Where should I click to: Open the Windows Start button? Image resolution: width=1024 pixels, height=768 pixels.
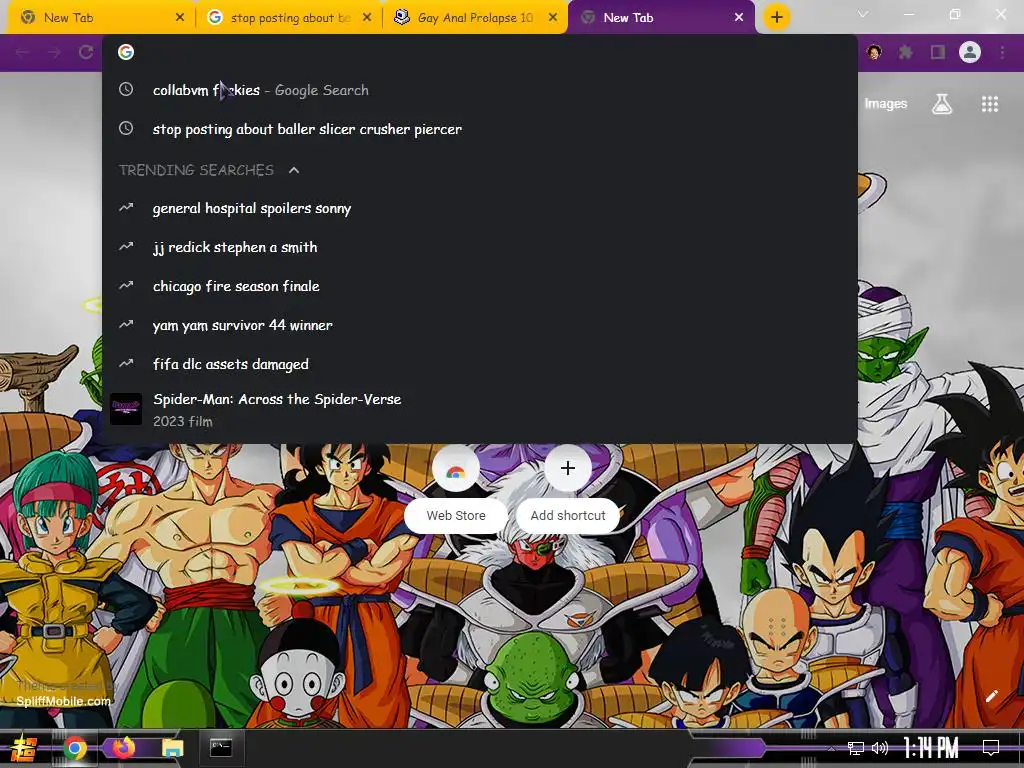[x=24, y=748]
